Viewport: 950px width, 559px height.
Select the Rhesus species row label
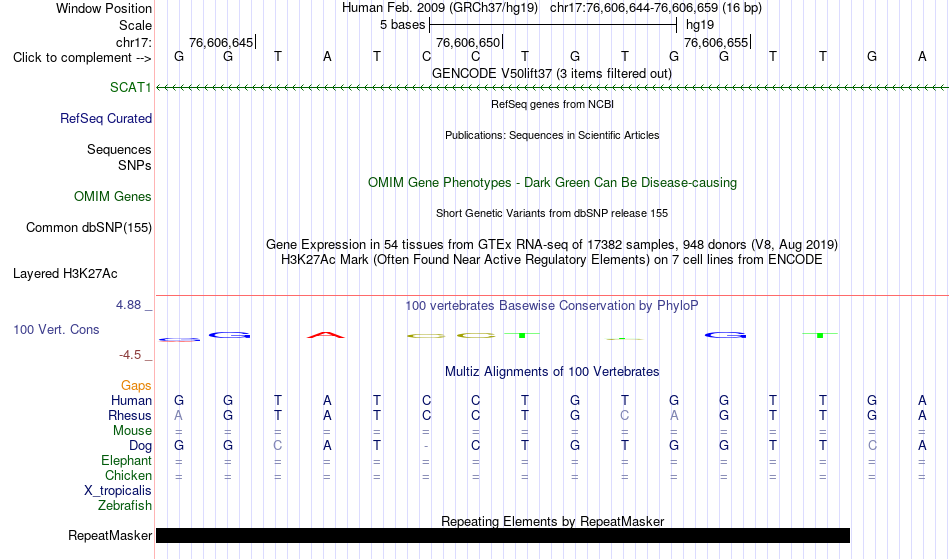point(130,415)
